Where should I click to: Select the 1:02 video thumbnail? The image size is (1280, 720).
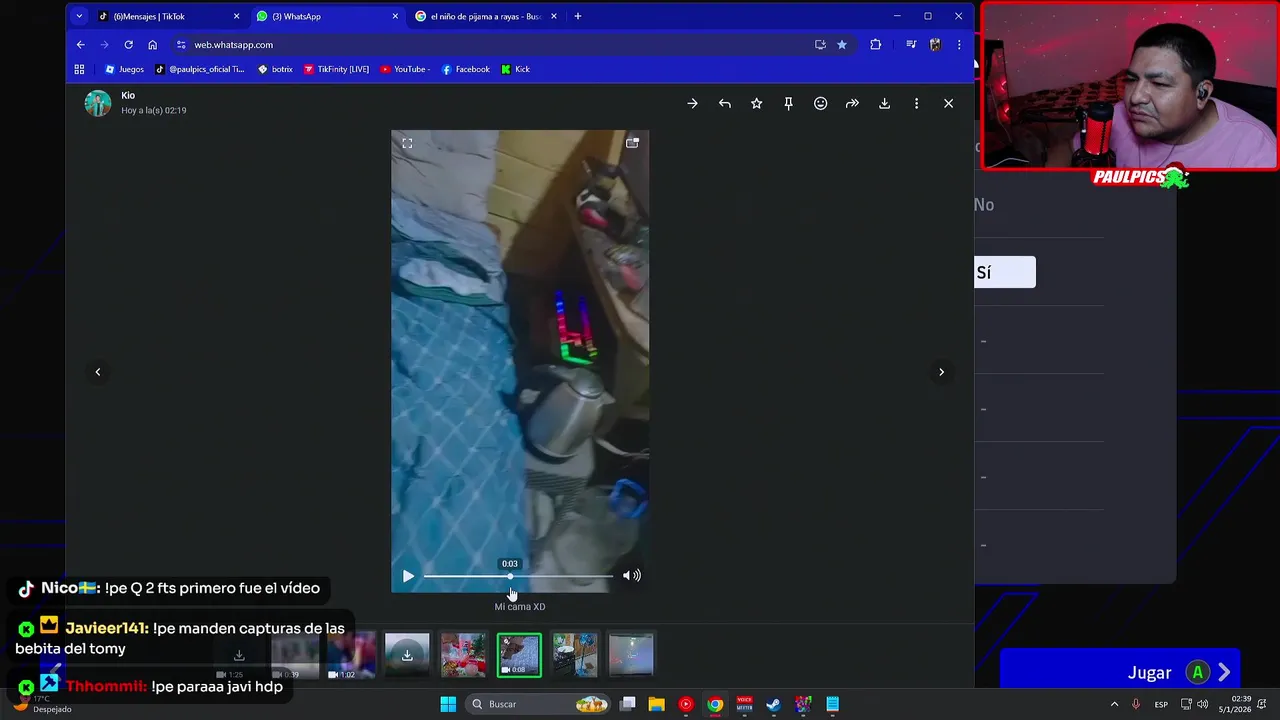[x=351, y=656]
